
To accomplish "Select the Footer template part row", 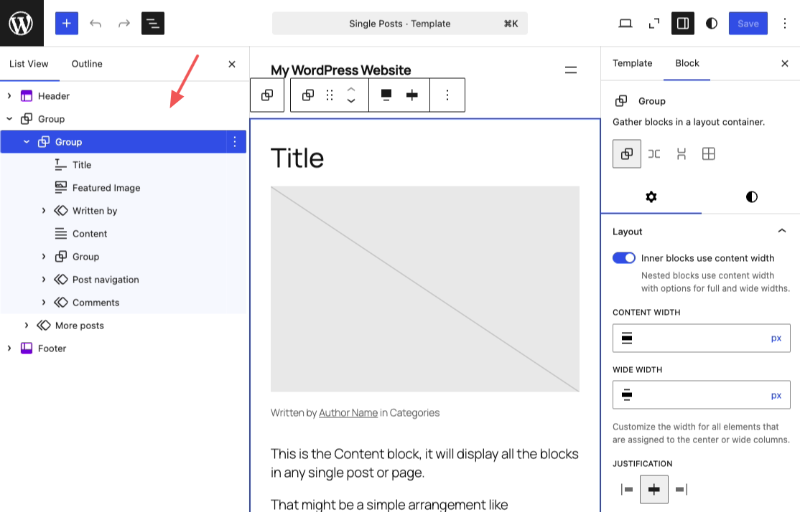I will click(x=122, y=348).
